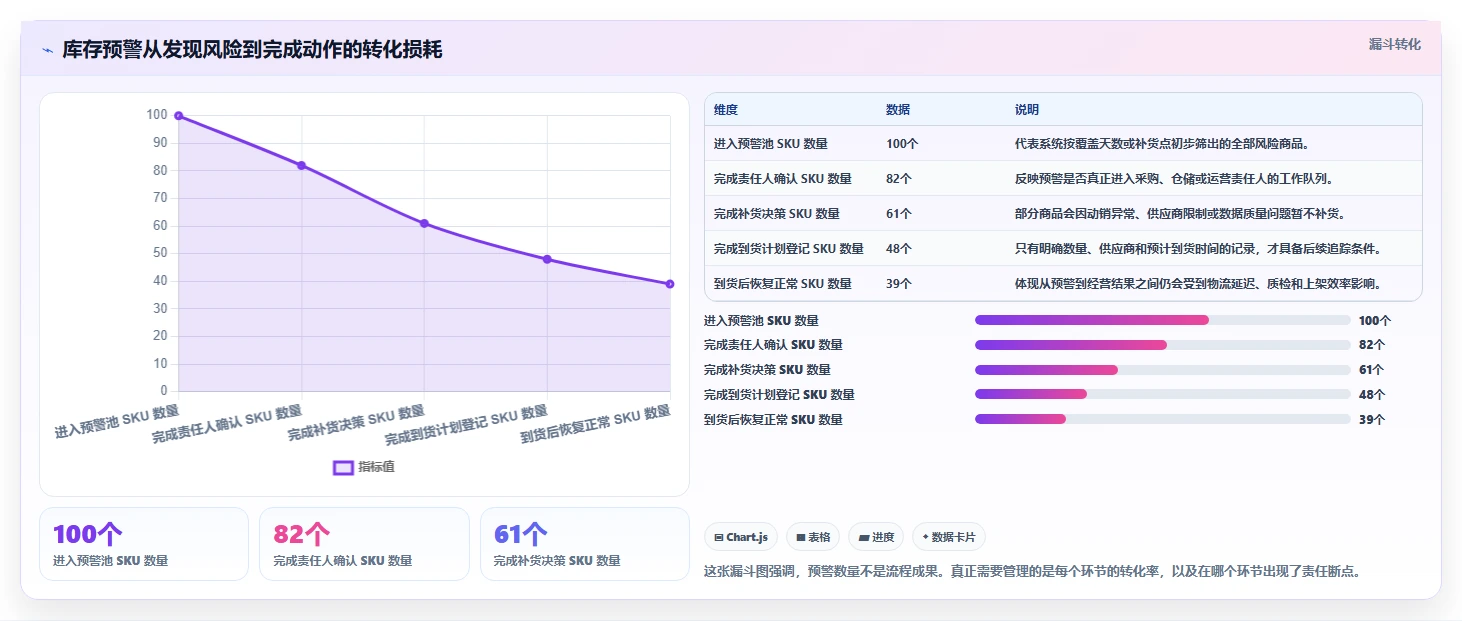1462x621 pixels.
Task: Click table value 100个 in 数据 column
Action: point(902,144)
